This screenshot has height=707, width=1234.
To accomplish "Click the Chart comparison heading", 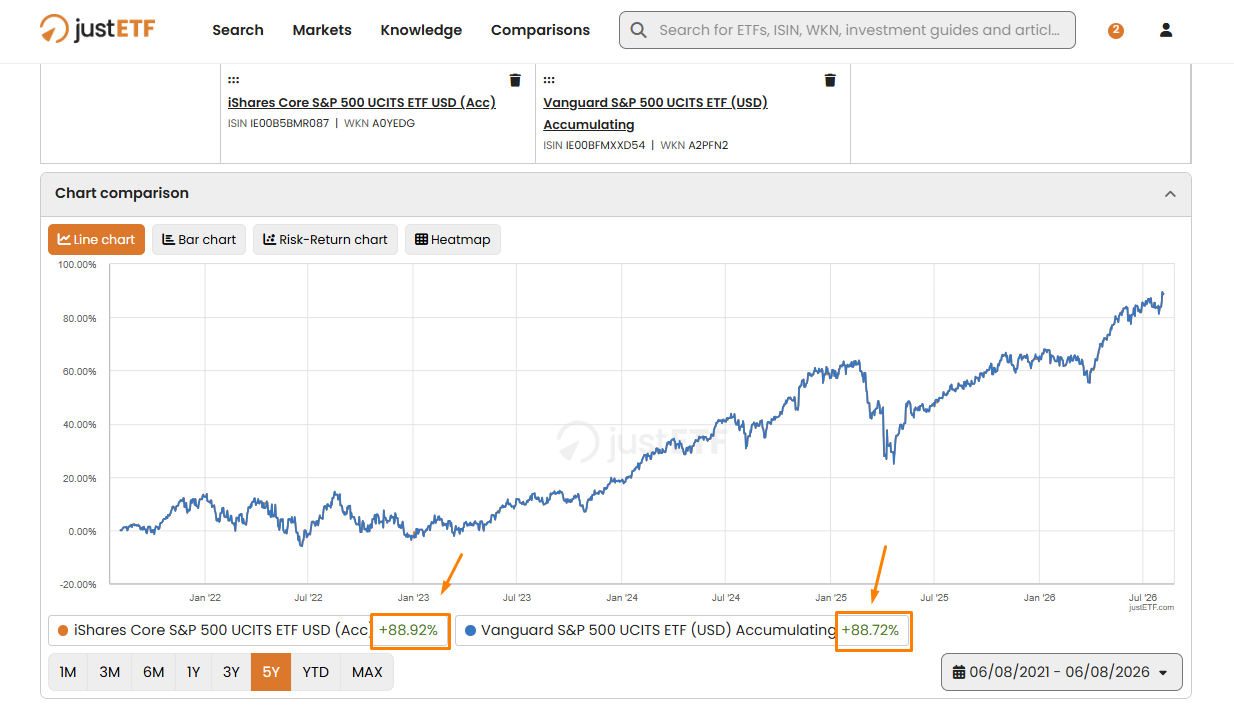I will click(x=122, y=193).
